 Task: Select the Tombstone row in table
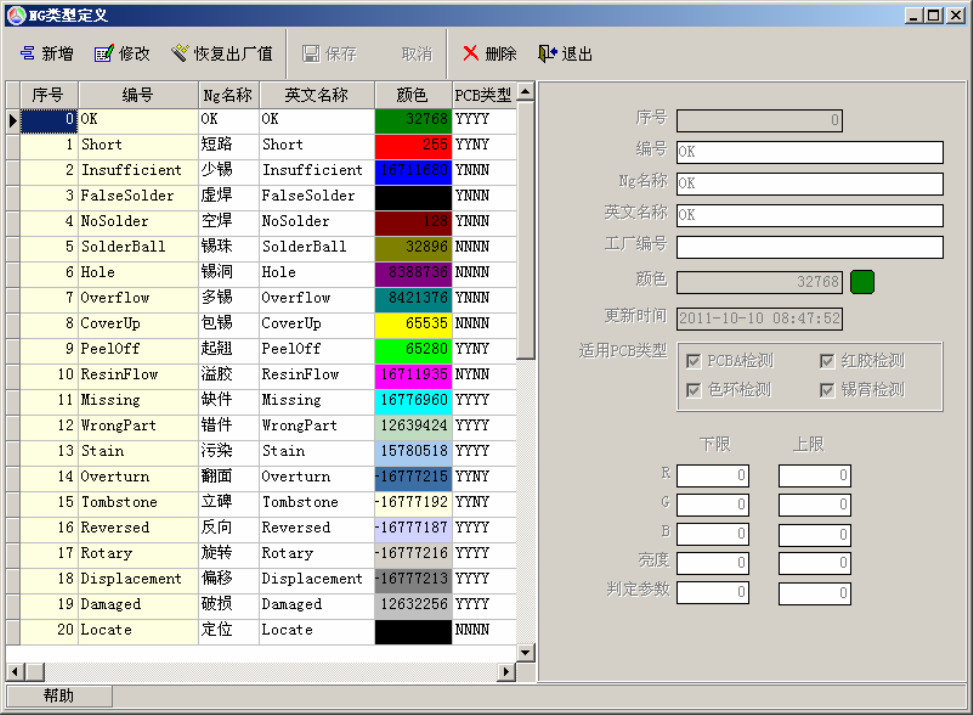[x=119, y=502]
